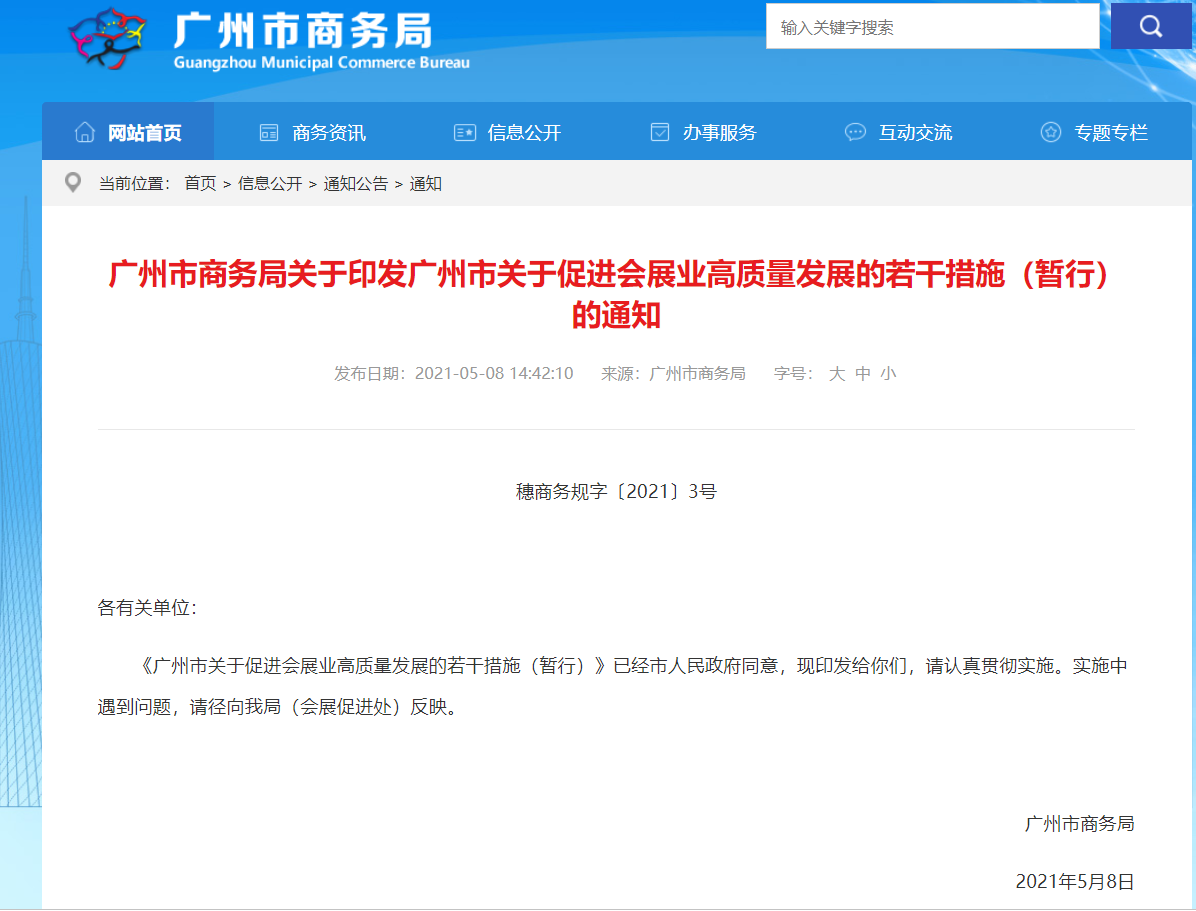
Task: Go to 通知公告 in the breadcrumb
Action: click(x=355, y=183)
